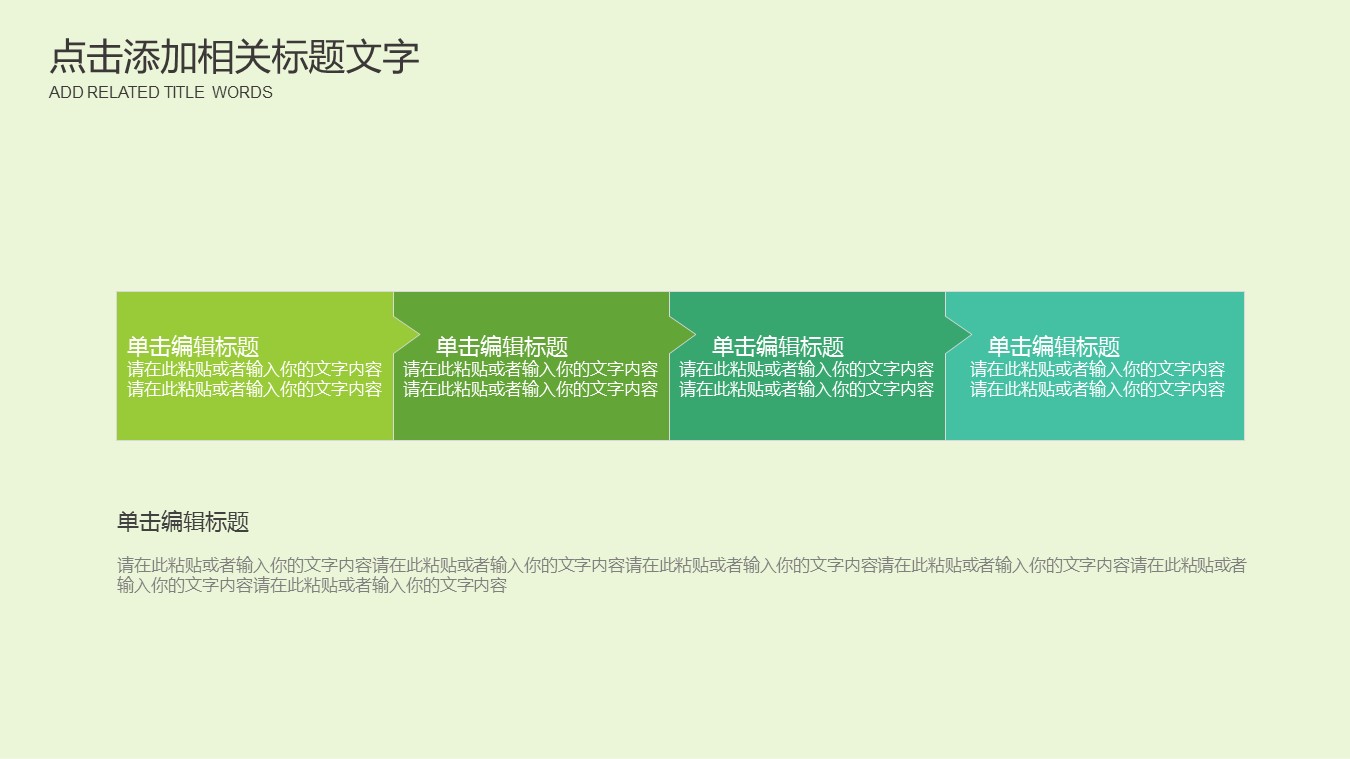
Task: Click the arrow notch between first and second blocks
Action: click(x=407, y=332)
